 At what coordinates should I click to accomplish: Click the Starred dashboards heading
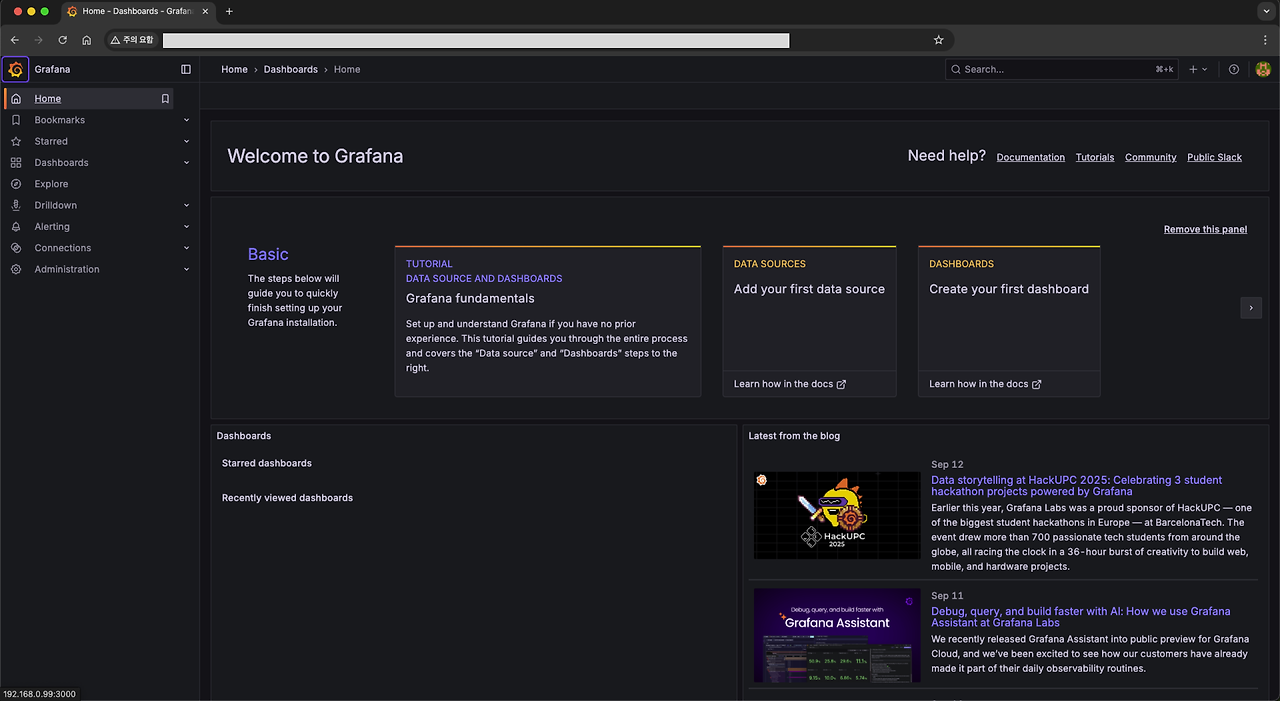267,463
